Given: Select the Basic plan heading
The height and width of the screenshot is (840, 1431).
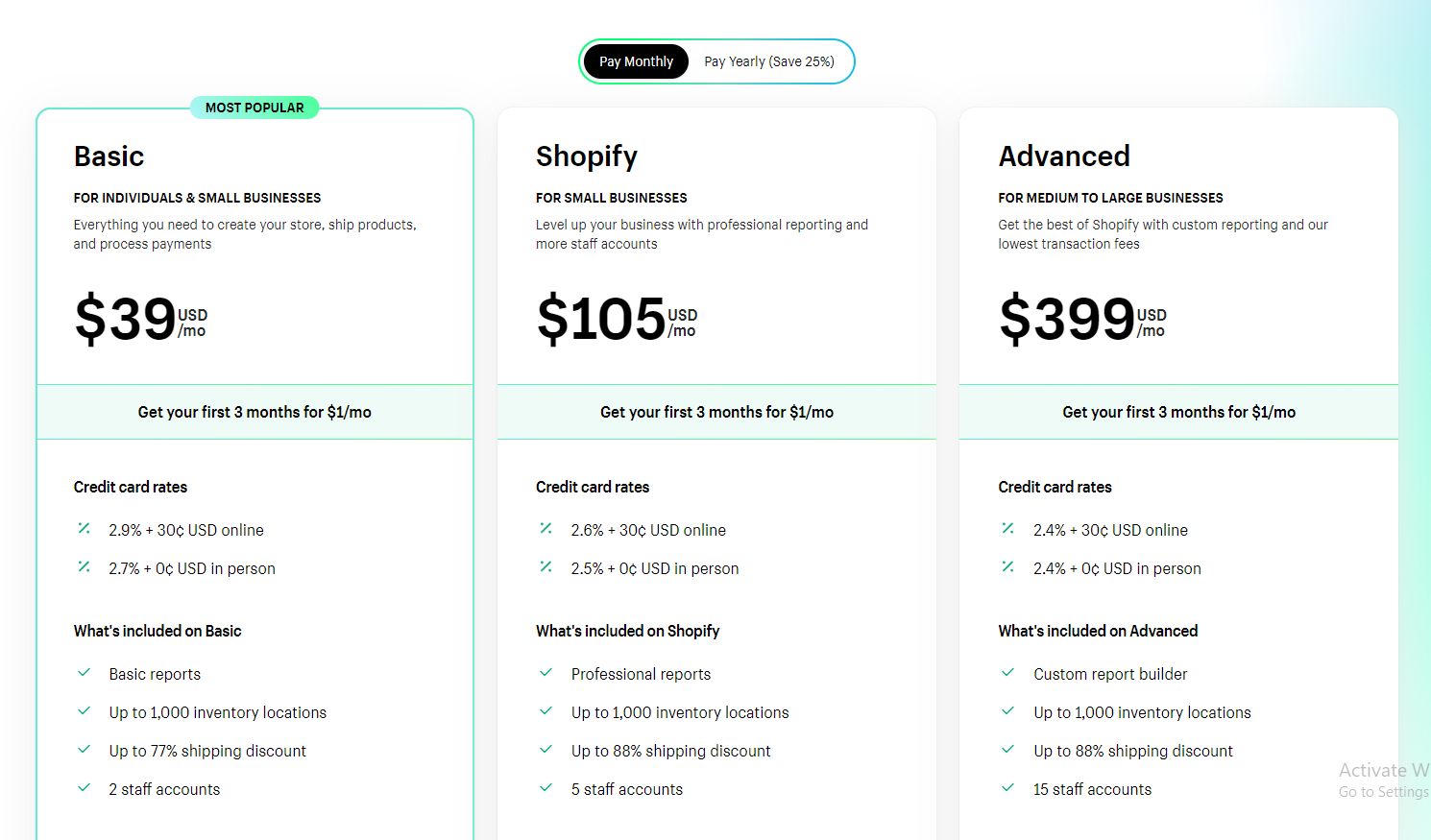Looking at the screenshot, I should tap(109, 156).
